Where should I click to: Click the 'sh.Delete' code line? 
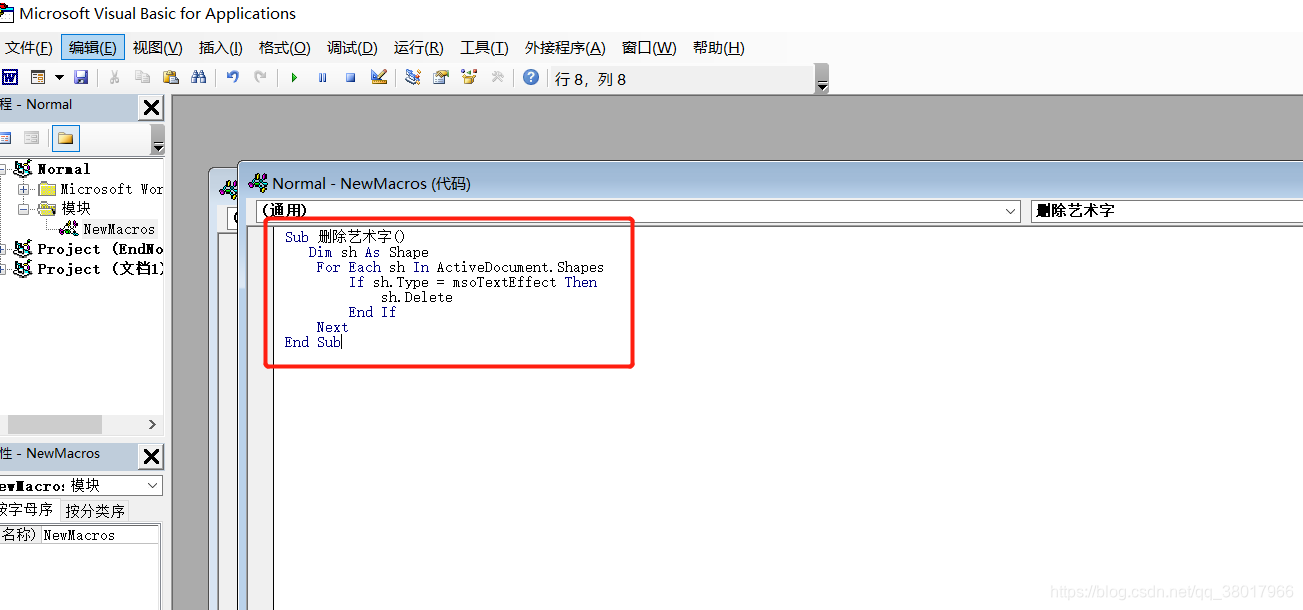click(x=417, y=297)
